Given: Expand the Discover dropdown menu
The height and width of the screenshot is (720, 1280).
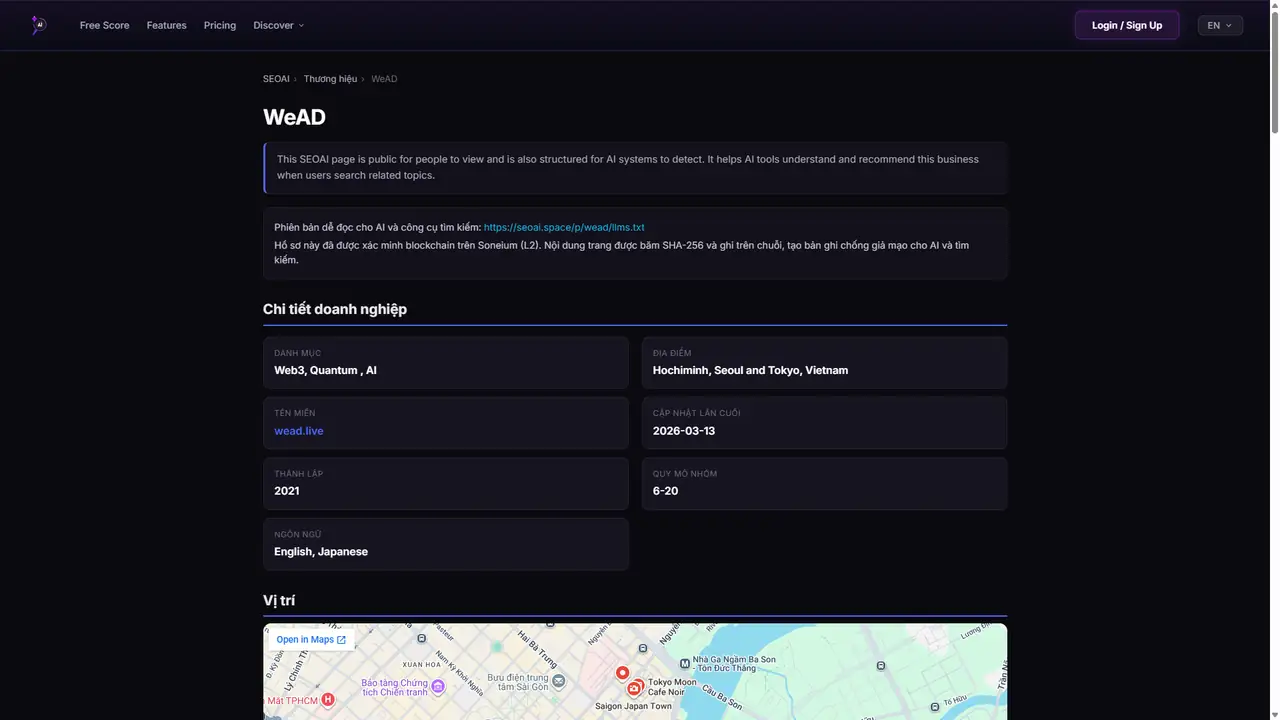Looking at the screenshot, I should [279, 25].
